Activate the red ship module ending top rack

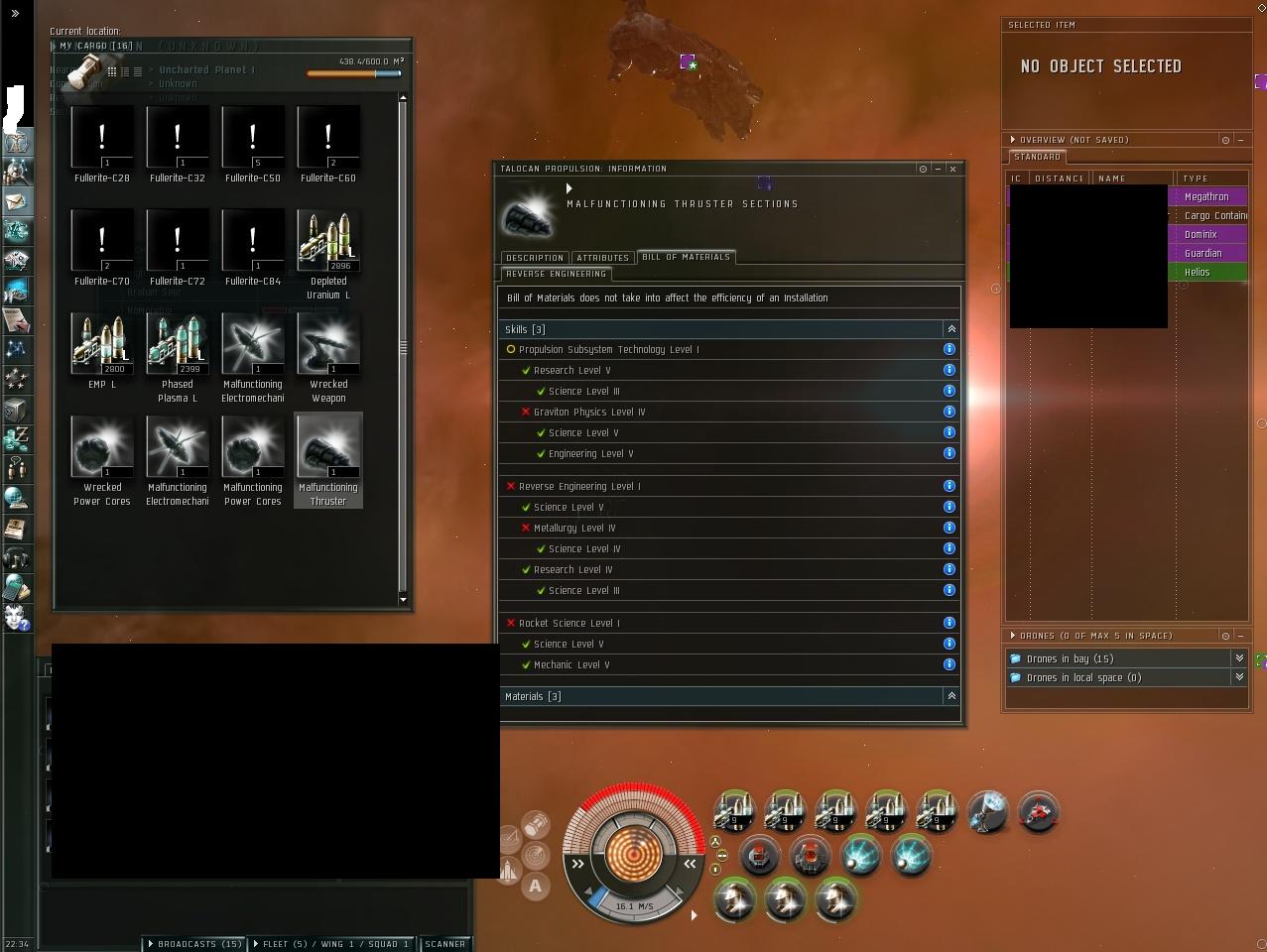[x=1039, y=811]
